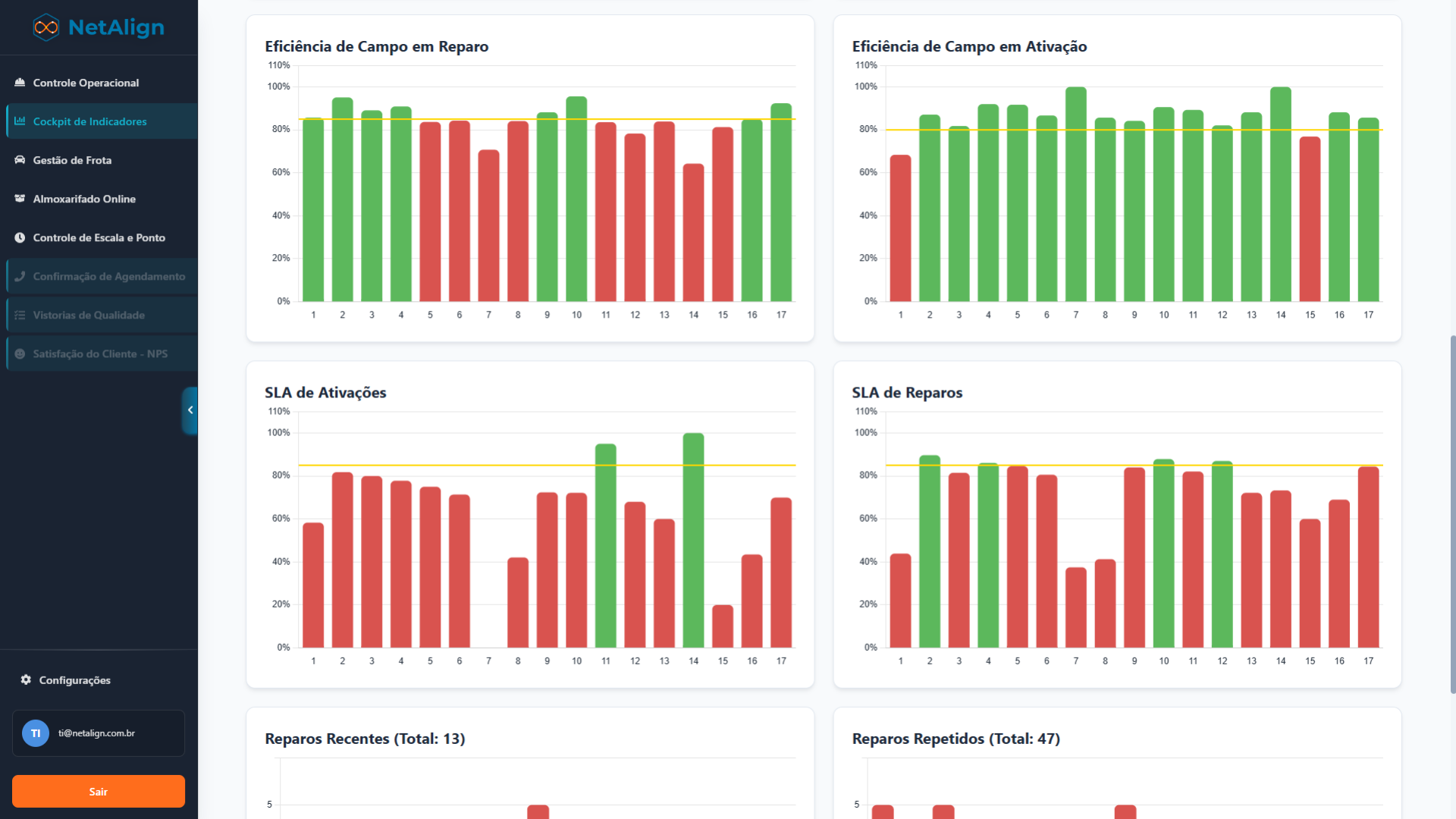Screen dimensions: 1456x819
Task: Collapse the sidebar with the chevron handle
Action: pyautogui.click(x=190, y=410)
